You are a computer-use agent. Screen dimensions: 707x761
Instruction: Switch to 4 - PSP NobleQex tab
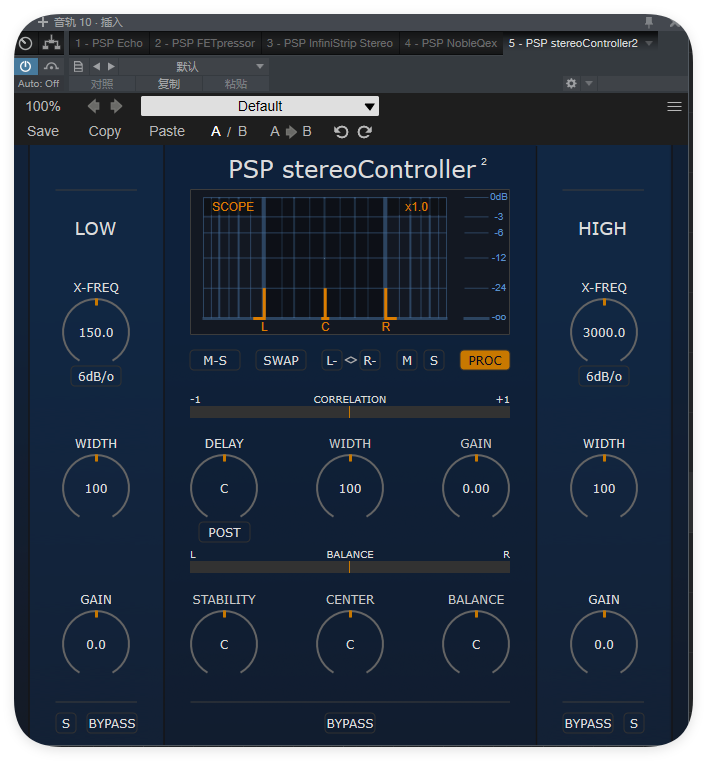point(451,43)
